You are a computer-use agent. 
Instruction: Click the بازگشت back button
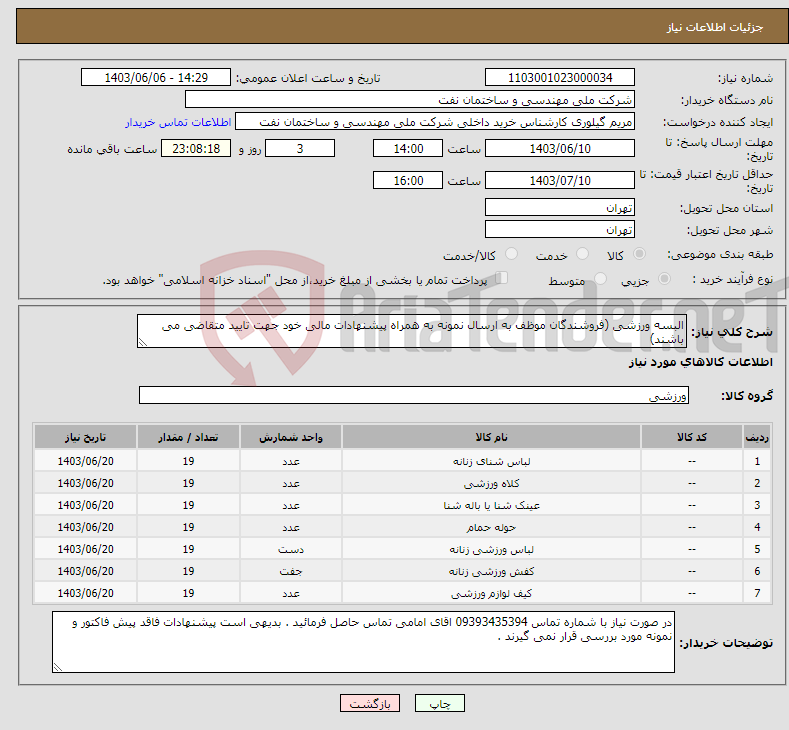370,703
